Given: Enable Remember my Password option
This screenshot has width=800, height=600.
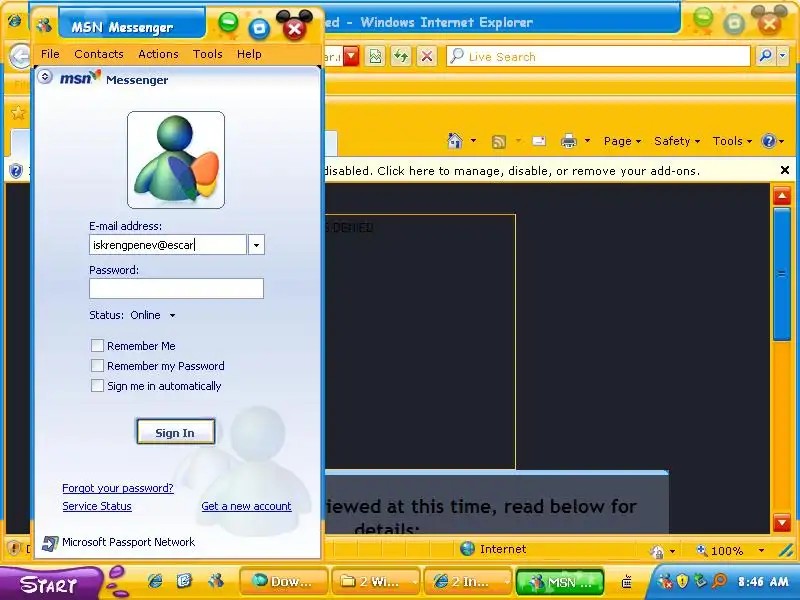Looking at the screenshot, I should 97,365.
